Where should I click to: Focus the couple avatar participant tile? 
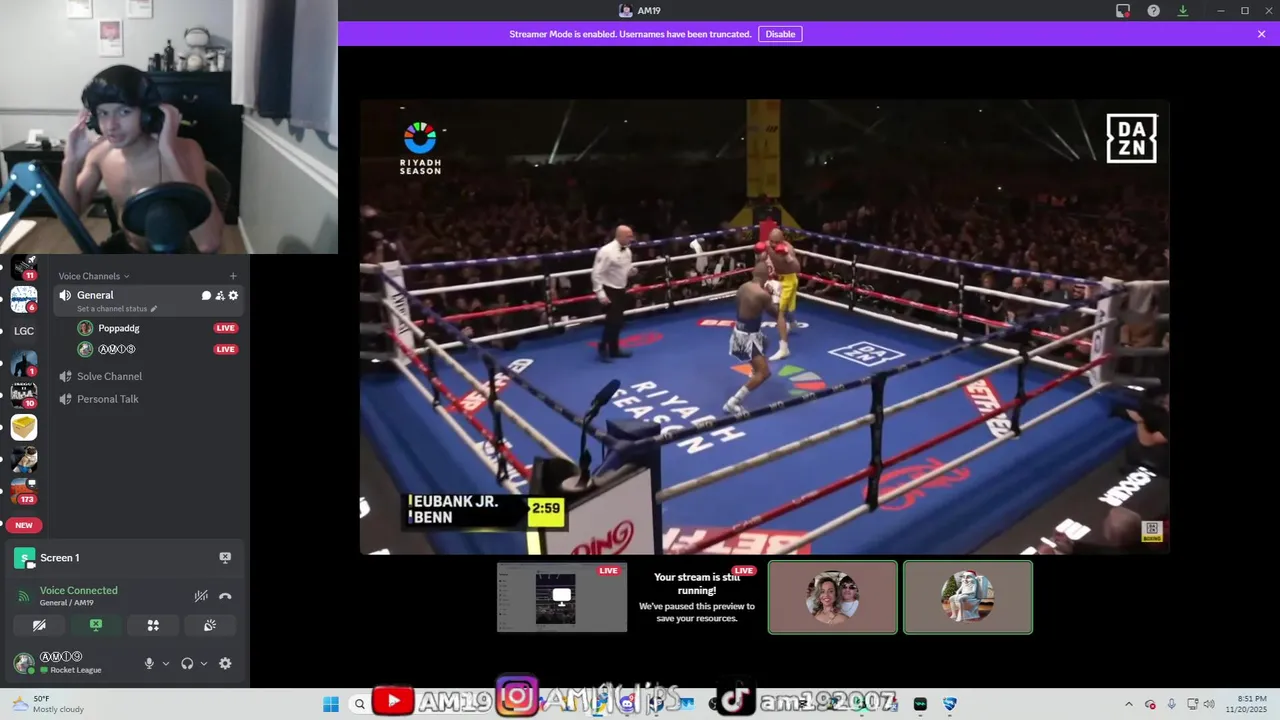pos(833,597)
